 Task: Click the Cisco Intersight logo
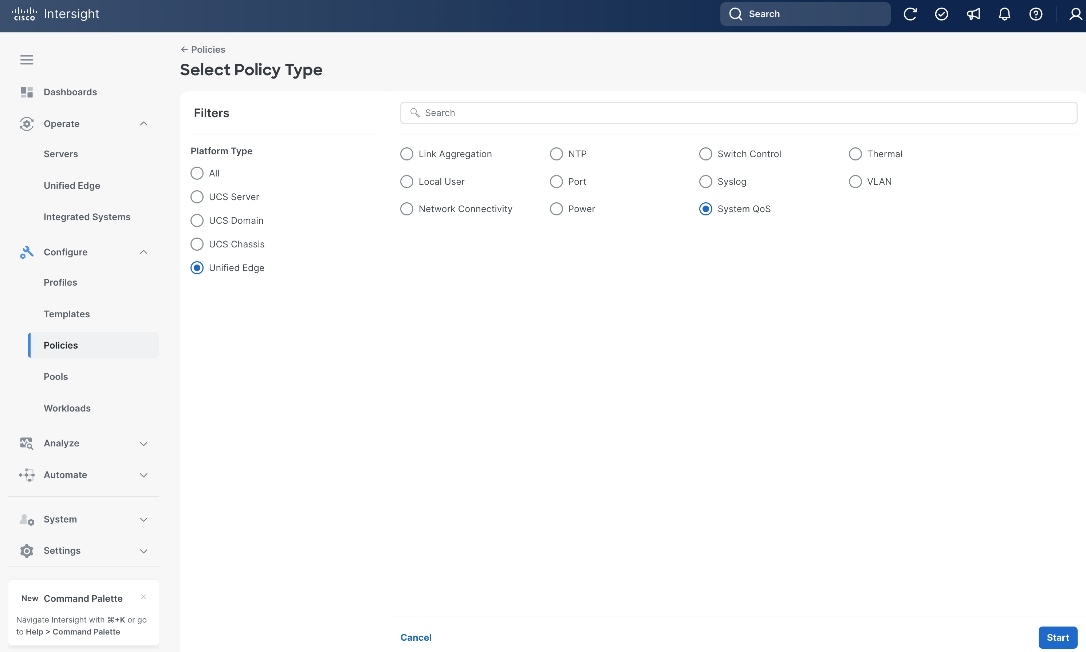55,14
